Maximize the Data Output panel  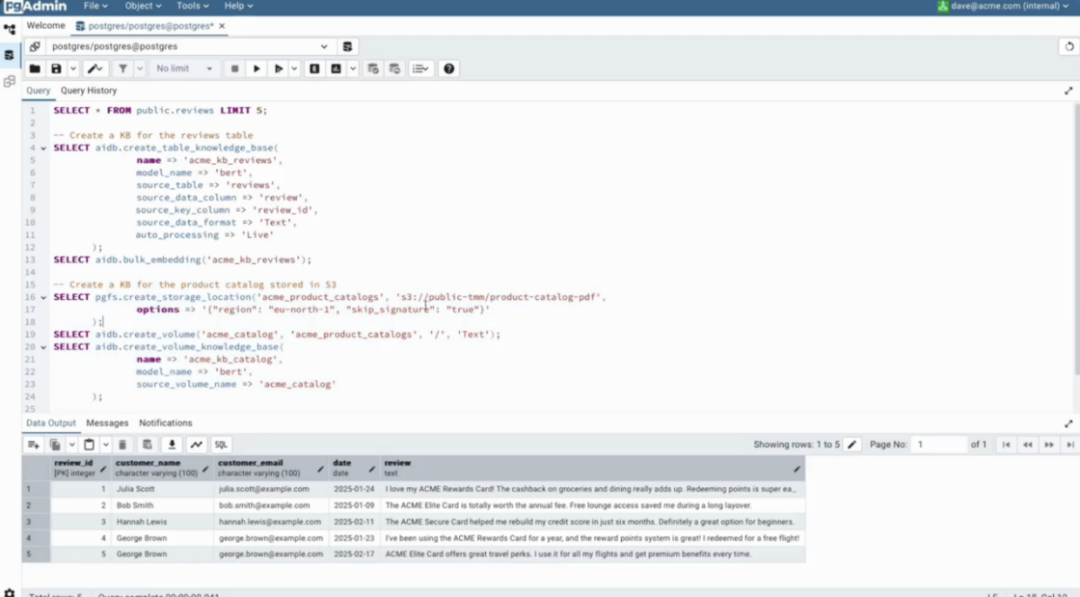pos(1068,423)
